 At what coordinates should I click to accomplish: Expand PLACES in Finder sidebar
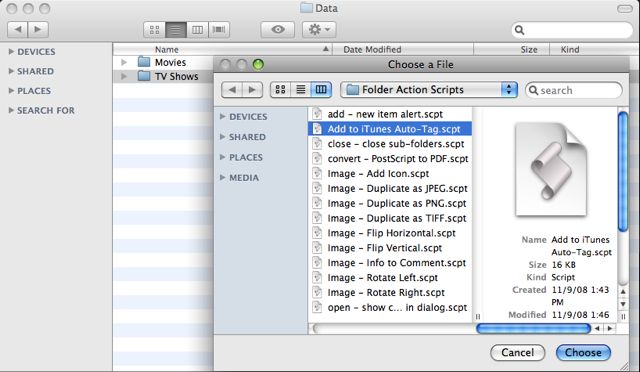coord(11,91)
